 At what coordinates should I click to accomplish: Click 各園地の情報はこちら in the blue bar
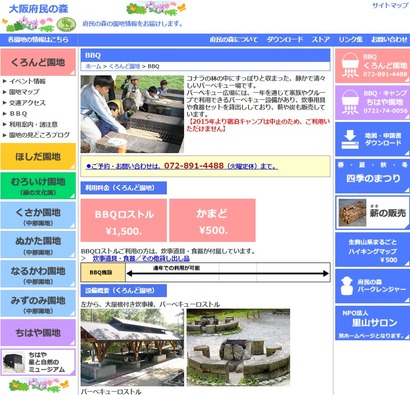click(38, 39)
